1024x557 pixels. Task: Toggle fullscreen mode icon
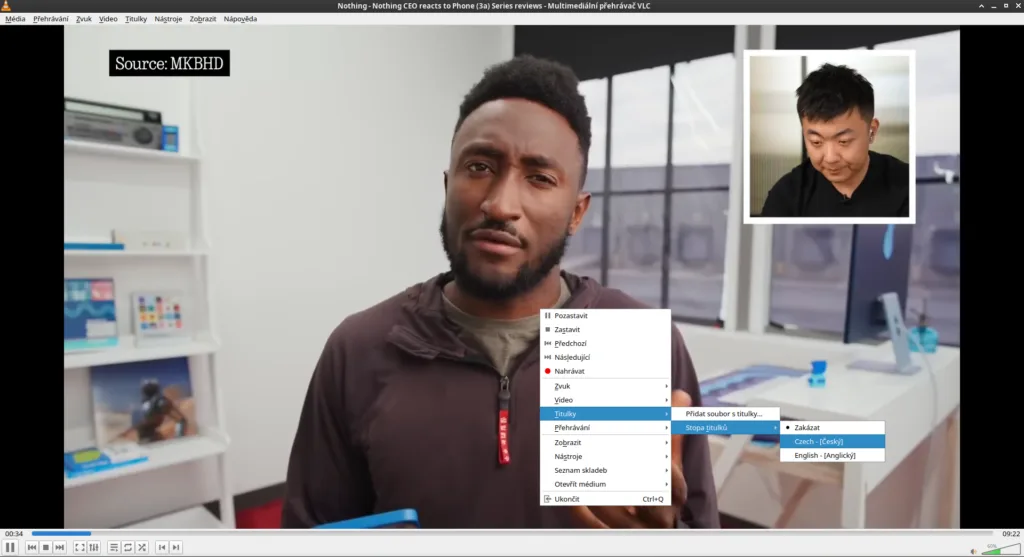click(x=80, y=547)
